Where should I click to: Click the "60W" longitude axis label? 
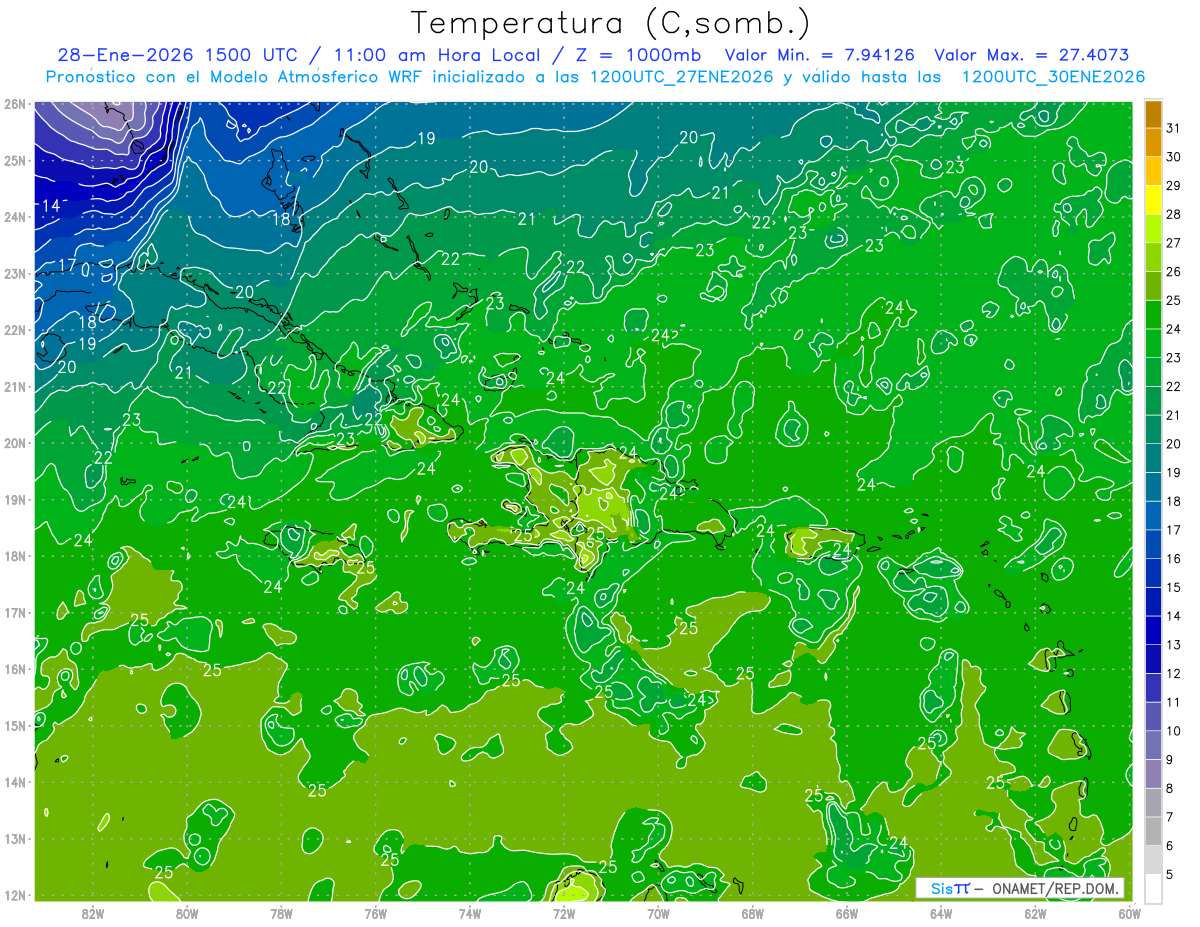coord(1129,913)
